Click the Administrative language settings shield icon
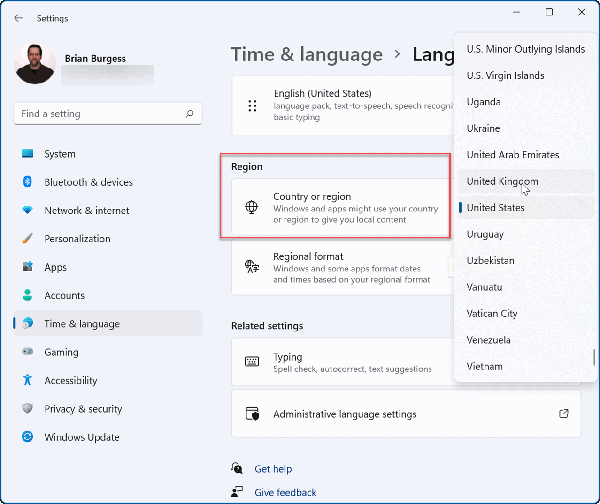 coord(252,414)
